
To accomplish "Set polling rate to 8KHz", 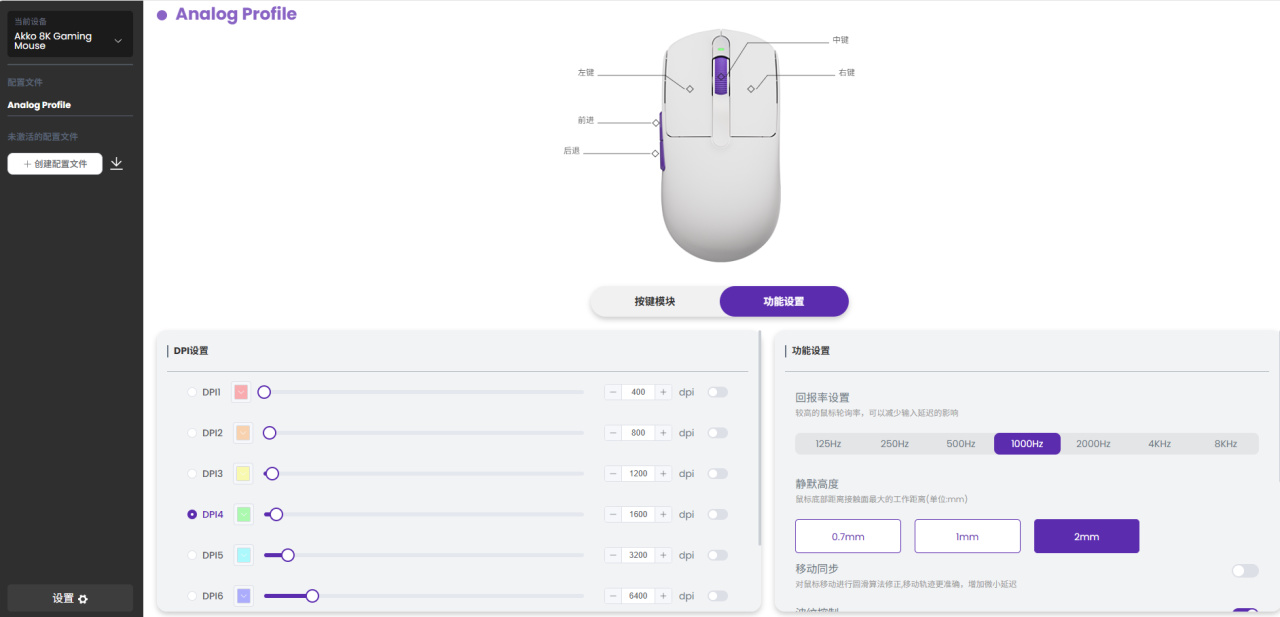I will coord(1225,444).
